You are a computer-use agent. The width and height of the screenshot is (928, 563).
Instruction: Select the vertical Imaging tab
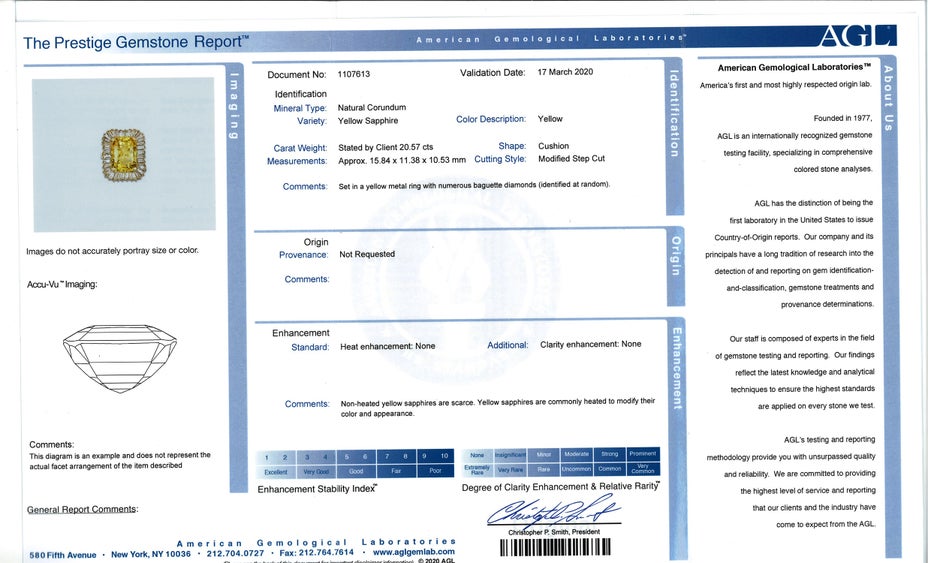[x=234, y=105]
